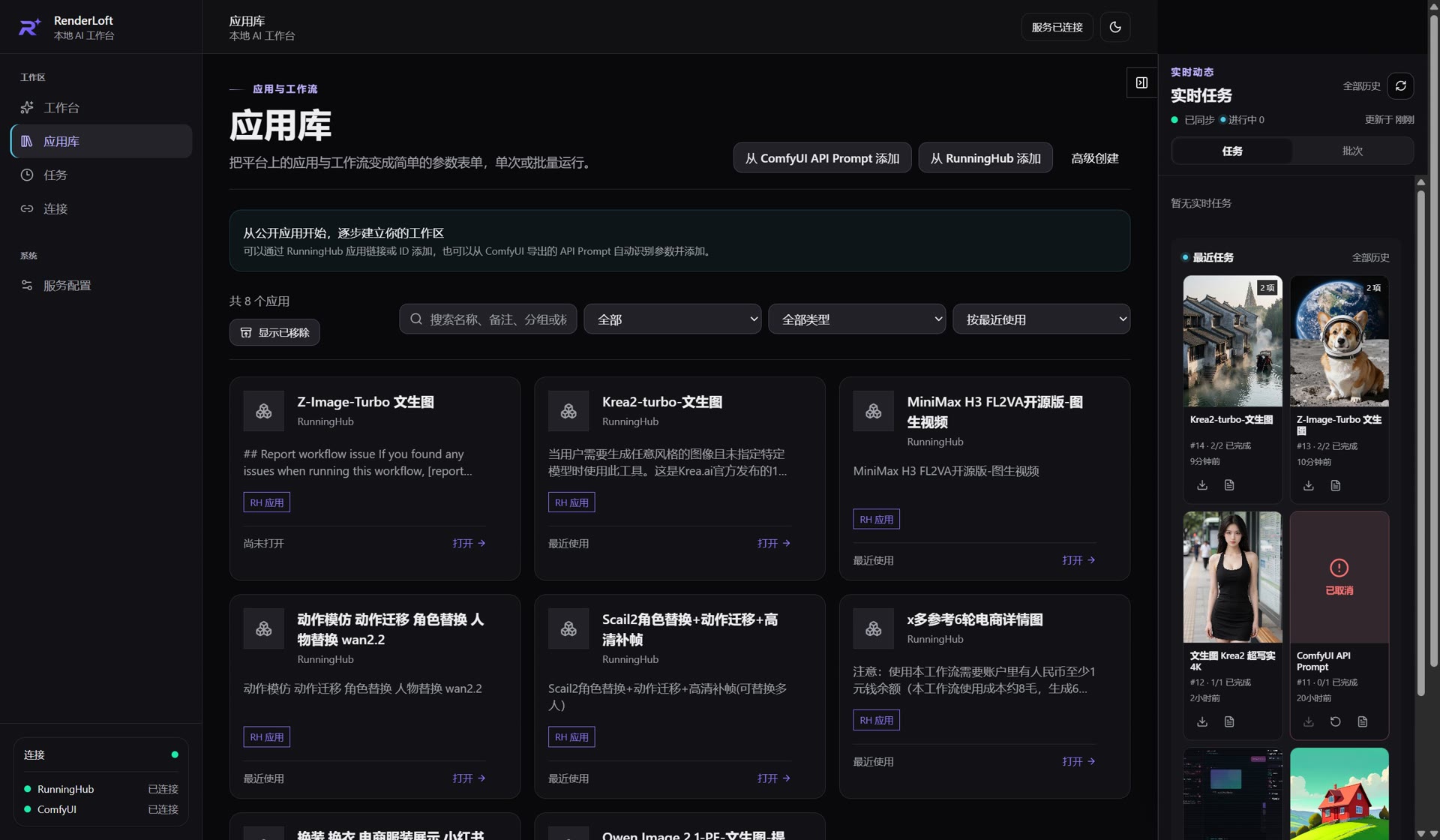This screenshot has height=840, width=1440.
Task: Click 高级创建 button
Action: click(x=1094, y=157)
